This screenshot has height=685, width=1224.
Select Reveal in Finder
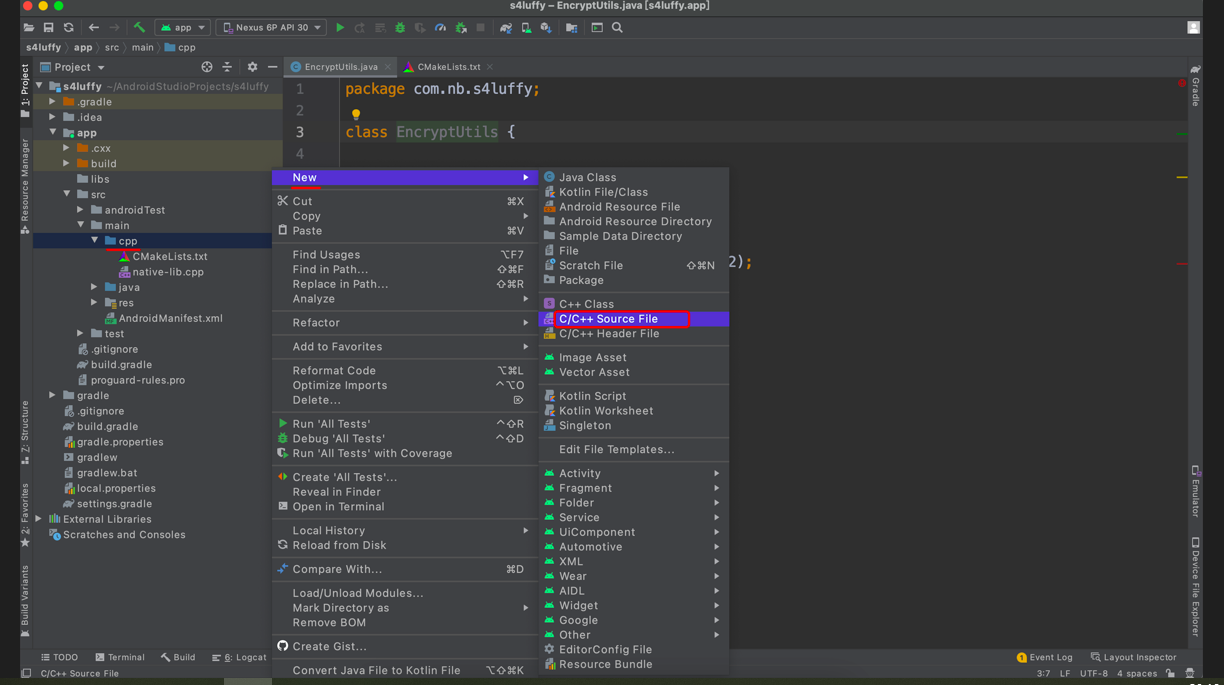point(404,492)
